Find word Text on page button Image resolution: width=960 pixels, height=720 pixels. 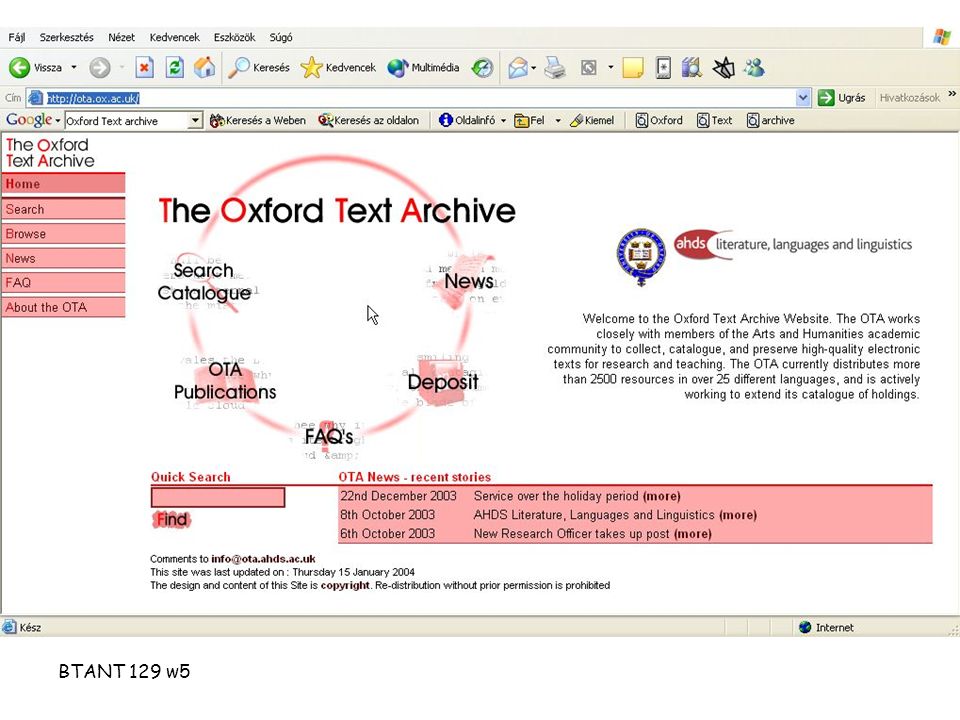pos(714,121)
